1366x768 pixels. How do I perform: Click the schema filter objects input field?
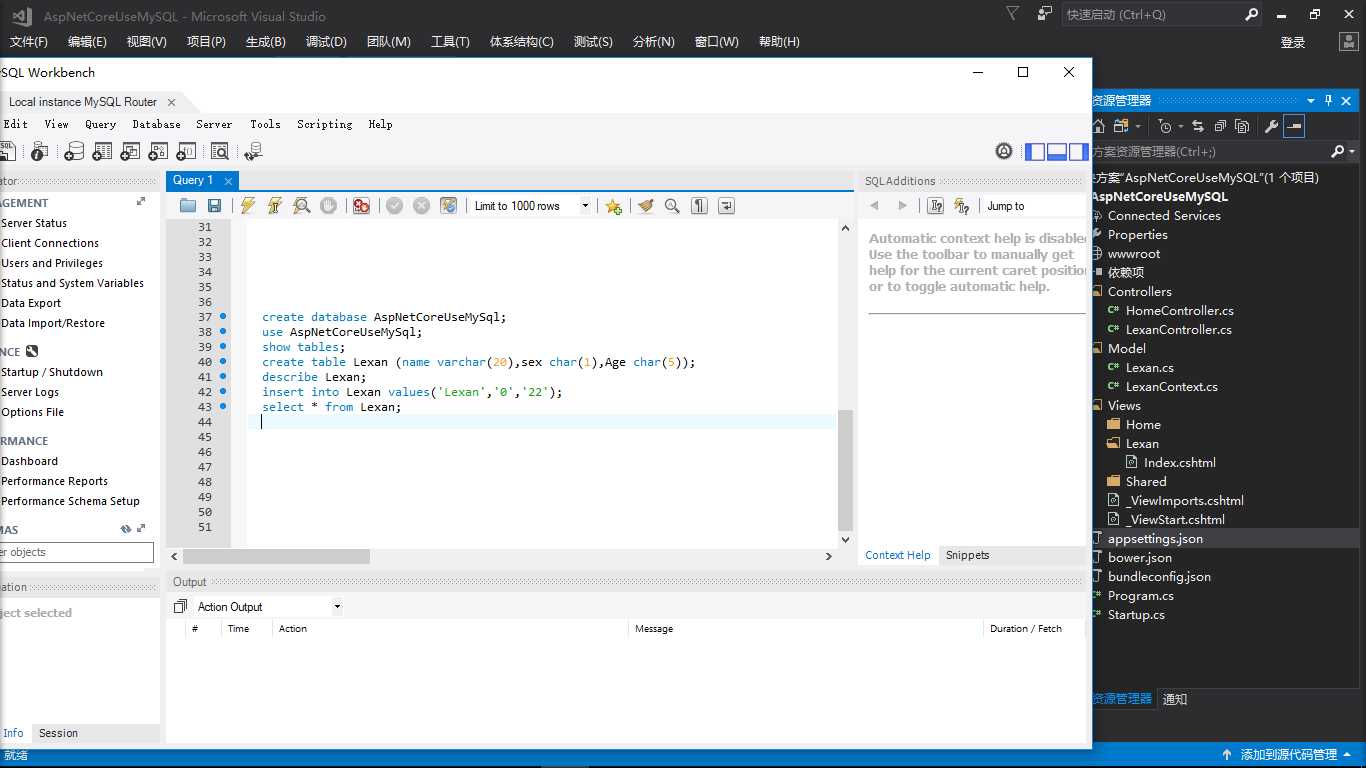(76, 552)
